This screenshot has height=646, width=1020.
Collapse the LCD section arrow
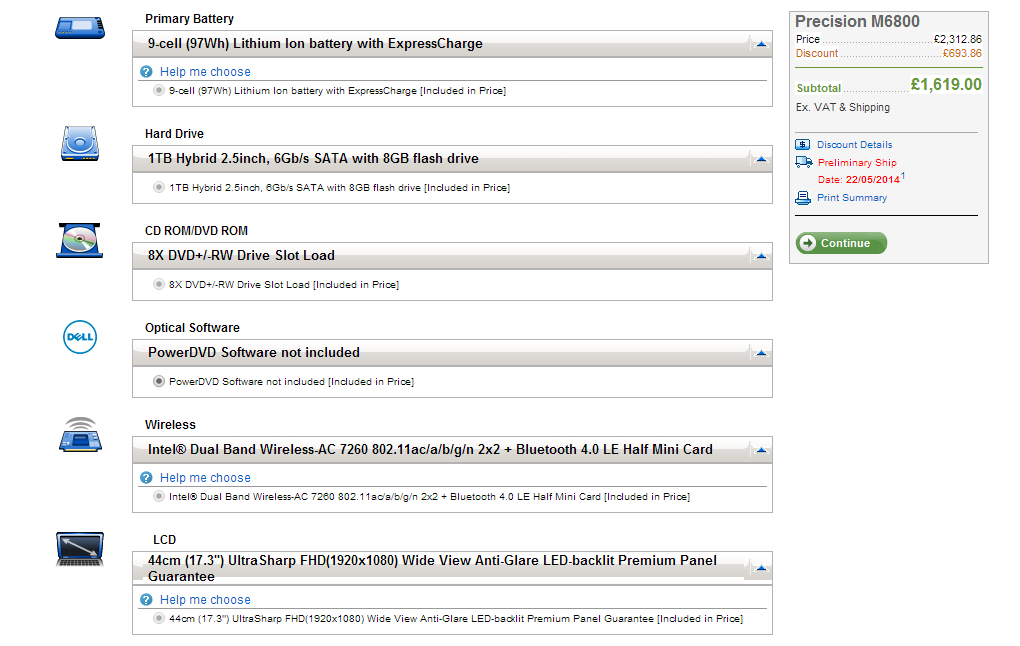pos(760,569)
